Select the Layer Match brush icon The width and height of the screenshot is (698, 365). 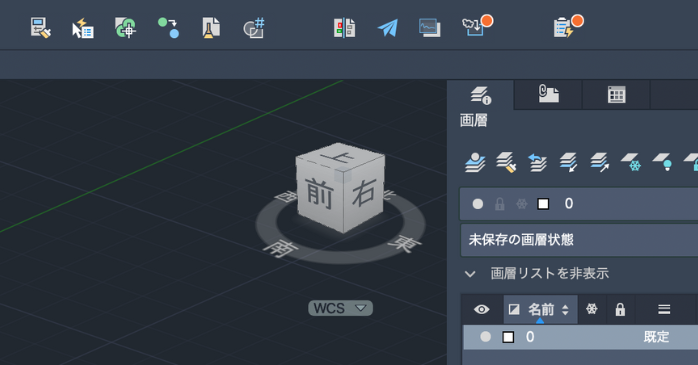[506, 162]
